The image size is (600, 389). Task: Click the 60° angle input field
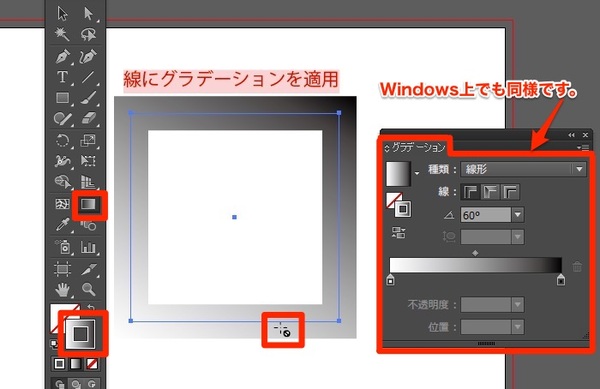pos(486,215)
